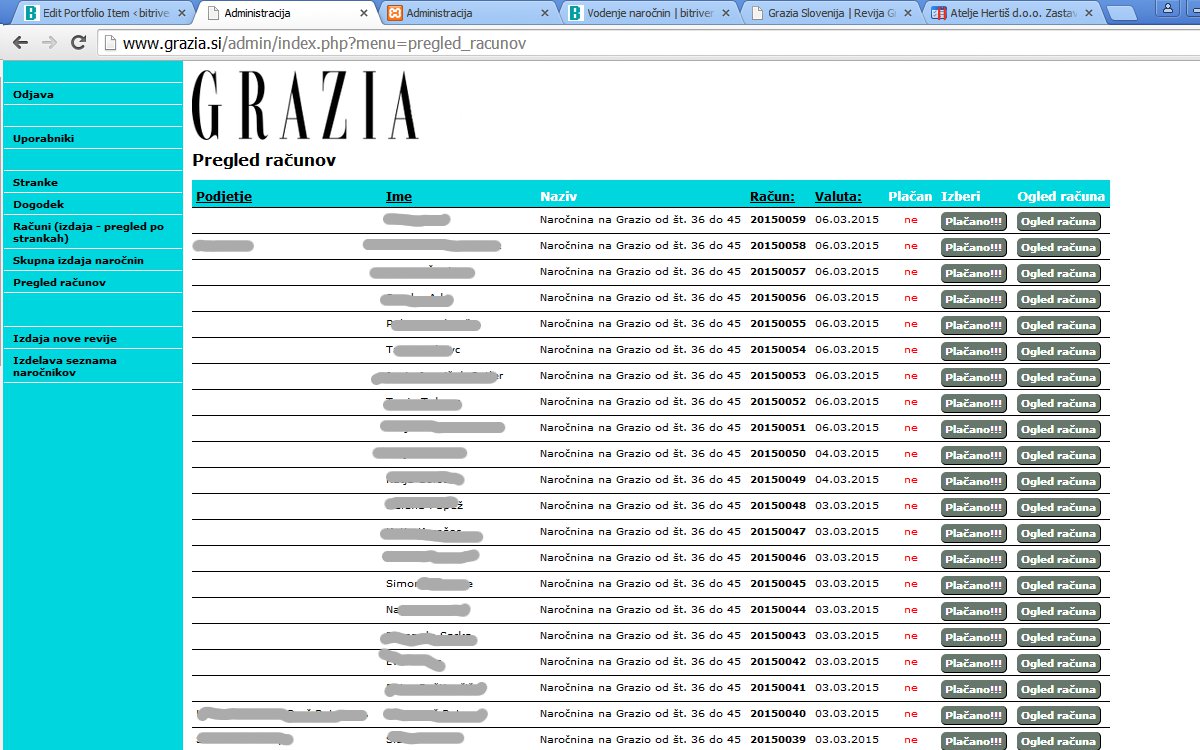
Task: Mark invoice 20150054 as 'Plačano!!!'
Action: pos(974,351)
